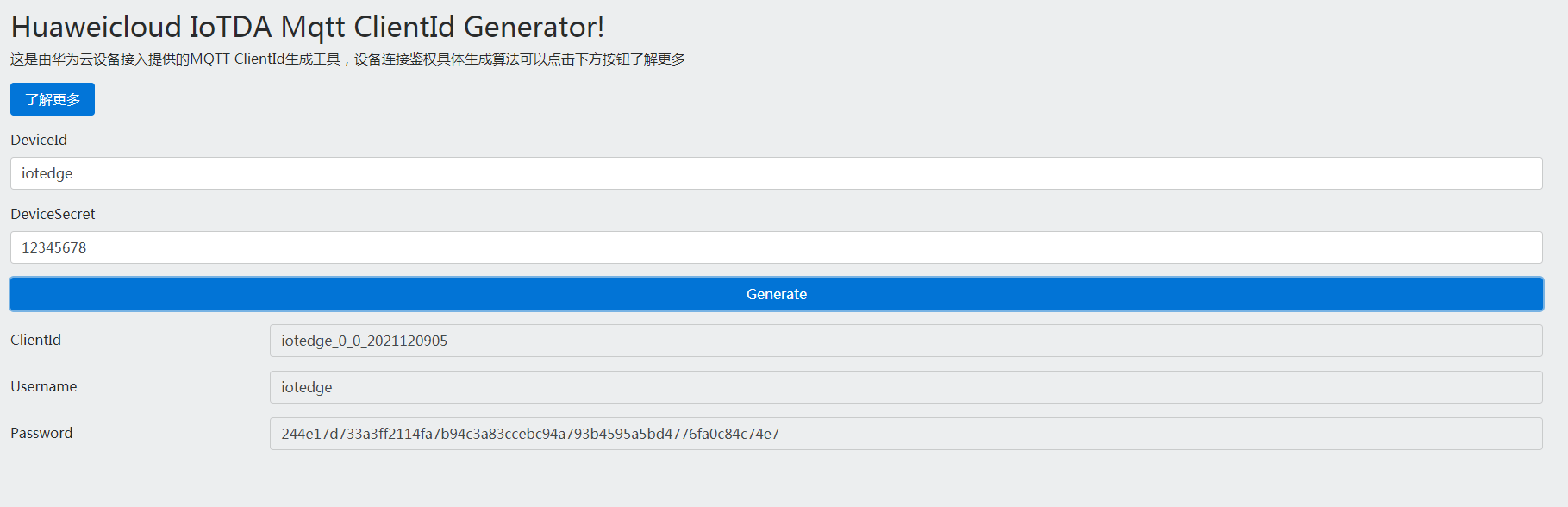Click the blue 了解更多 button
The width and height of the screenshot is (1568, 507).
click(53, 99)
